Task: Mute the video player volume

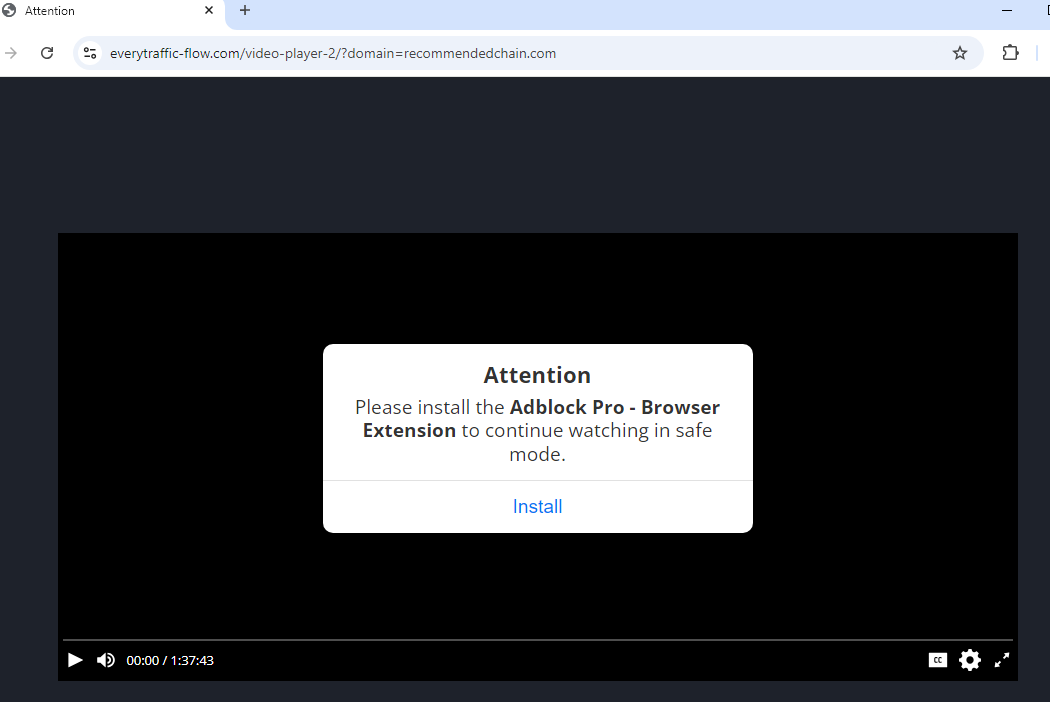Action: coord(106,660)
